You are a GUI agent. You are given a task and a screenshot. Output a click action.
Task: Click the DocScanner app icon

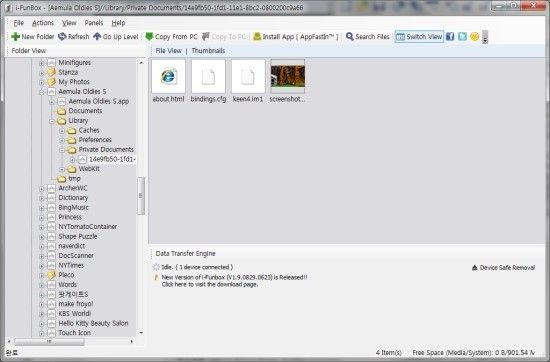pyautogui.click(x=52, y=256)
